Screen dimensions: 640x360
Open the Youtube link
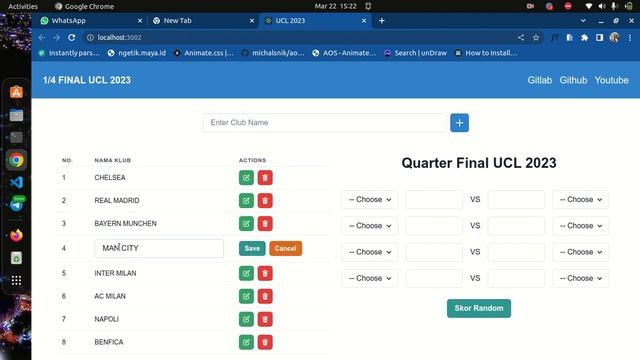(611, 80)
